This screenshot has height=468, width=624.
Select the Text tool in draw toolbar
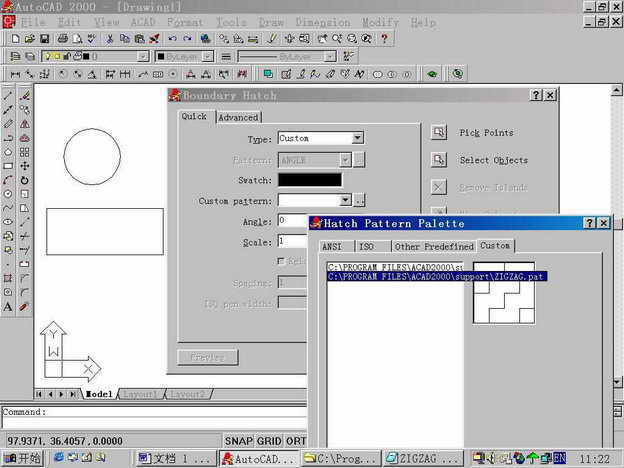(x=8, y=306)
